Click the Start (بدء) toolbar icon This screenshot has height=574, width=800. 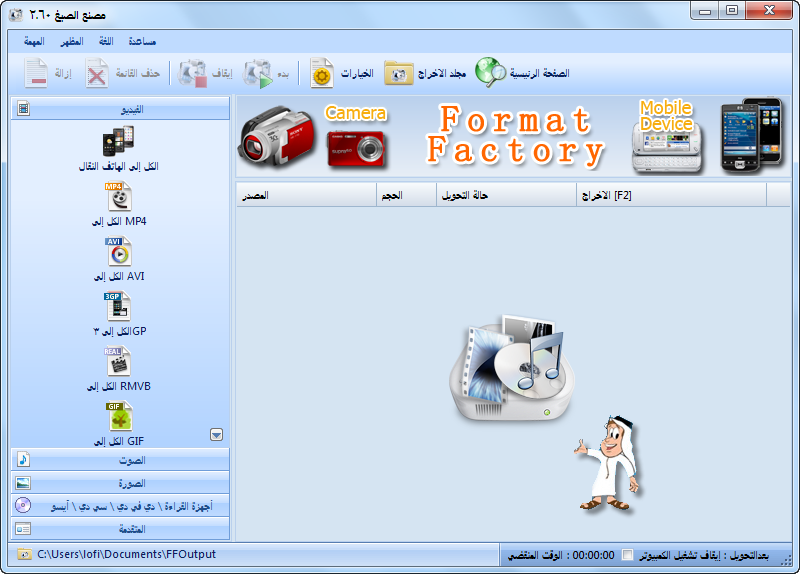pyautogui.click(x=258, y=73)
